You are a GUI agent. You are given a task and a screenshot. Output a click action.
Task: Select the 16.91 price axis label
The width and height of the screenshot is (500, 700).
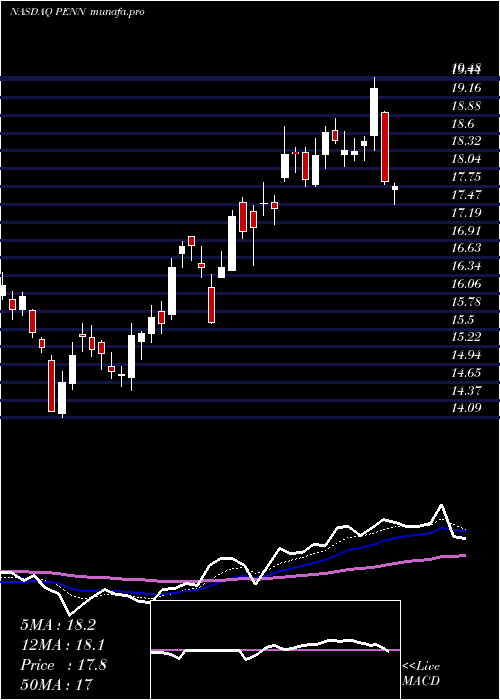coord(466,230)
